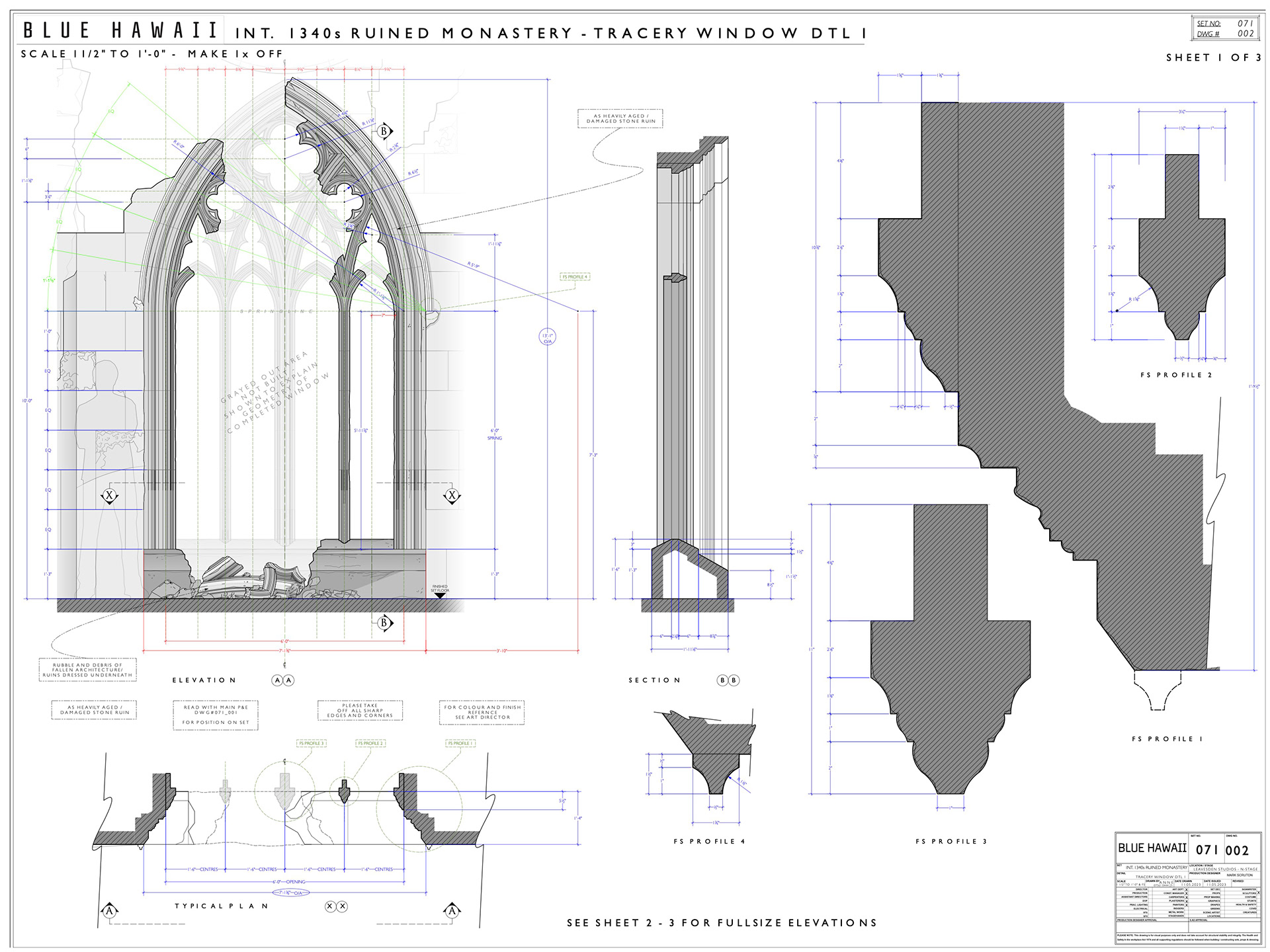Screen dimensions: 1270x952
Task: Click the Sculptors checked box
Action: [x=1258, y=892]
